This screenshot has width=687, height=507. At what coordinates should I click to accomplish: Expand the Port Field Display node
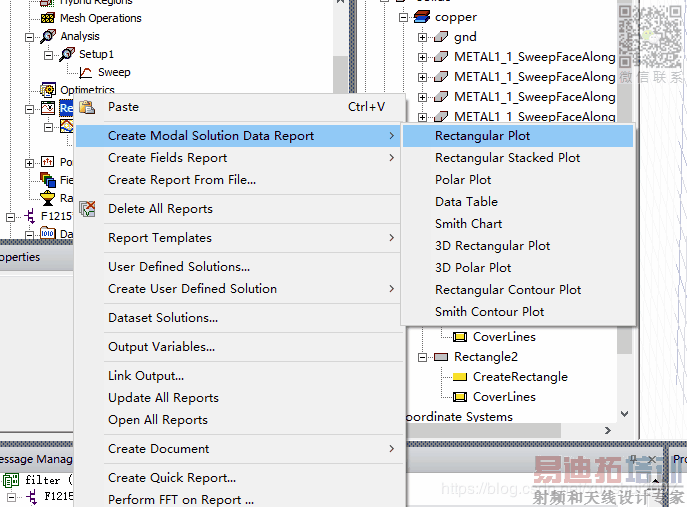(x=29, y=163)
